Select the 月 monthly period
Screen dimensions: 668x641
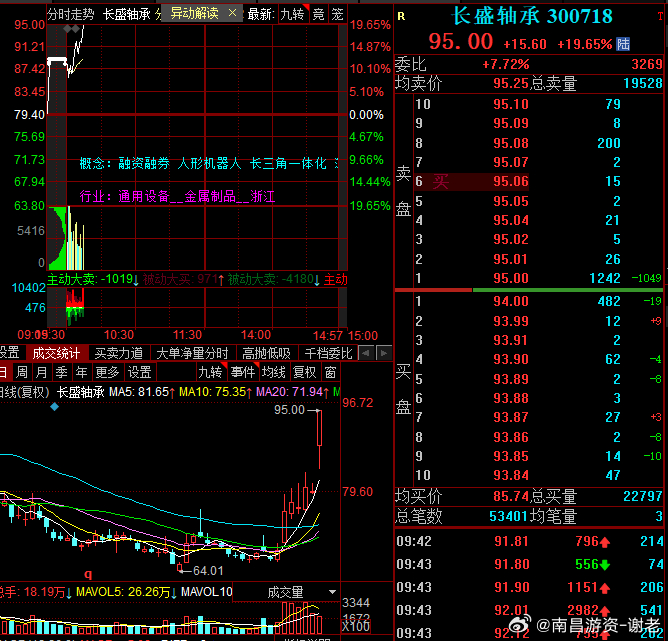(x=41, y=372)
